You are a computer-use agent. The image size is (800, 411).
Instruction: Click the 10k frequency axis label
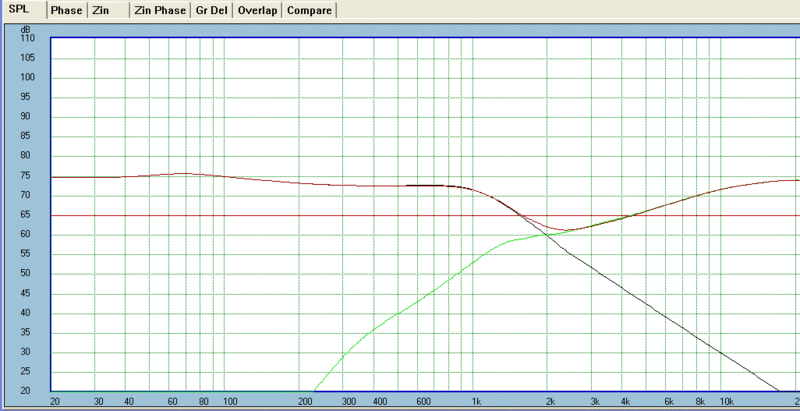coord(726,402)
